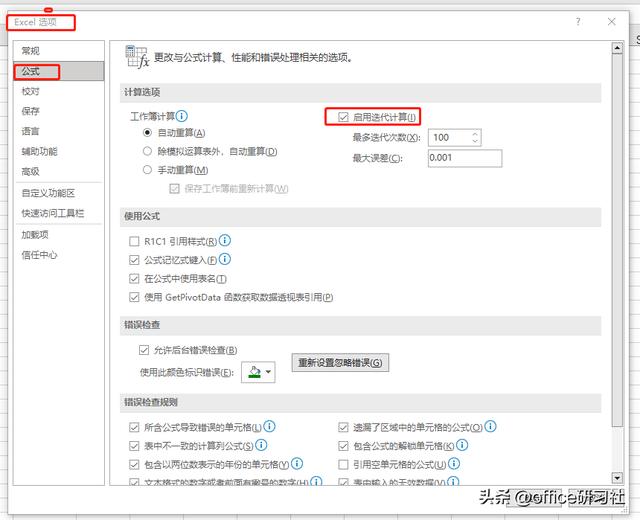Toggle 允许后台错误检查 checkbox
This screenshot has width=640, height=520.
tap(144, 350)
